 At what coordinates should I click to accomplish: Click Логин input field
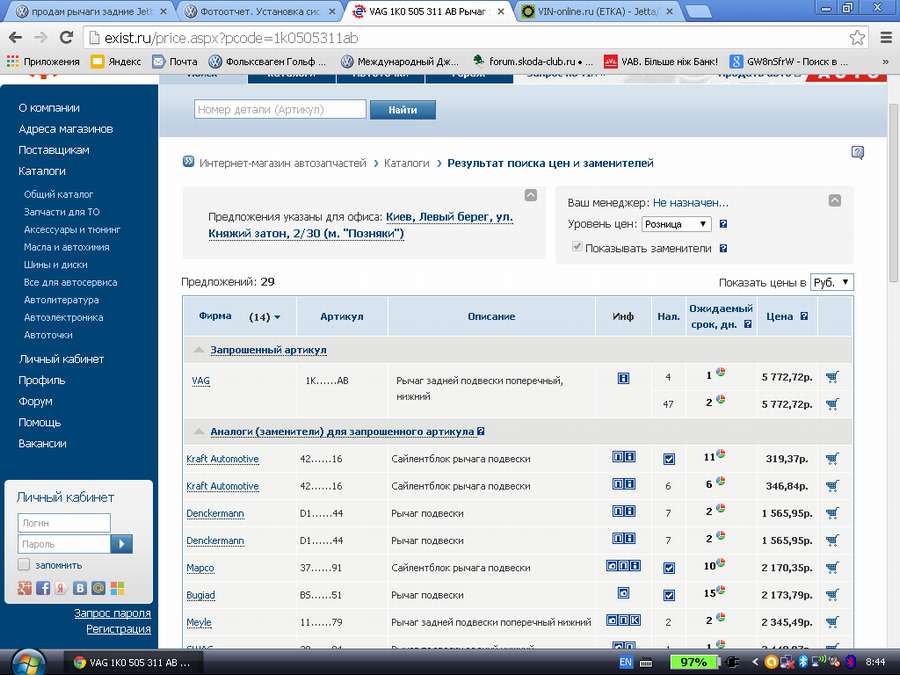pos(64,523)
